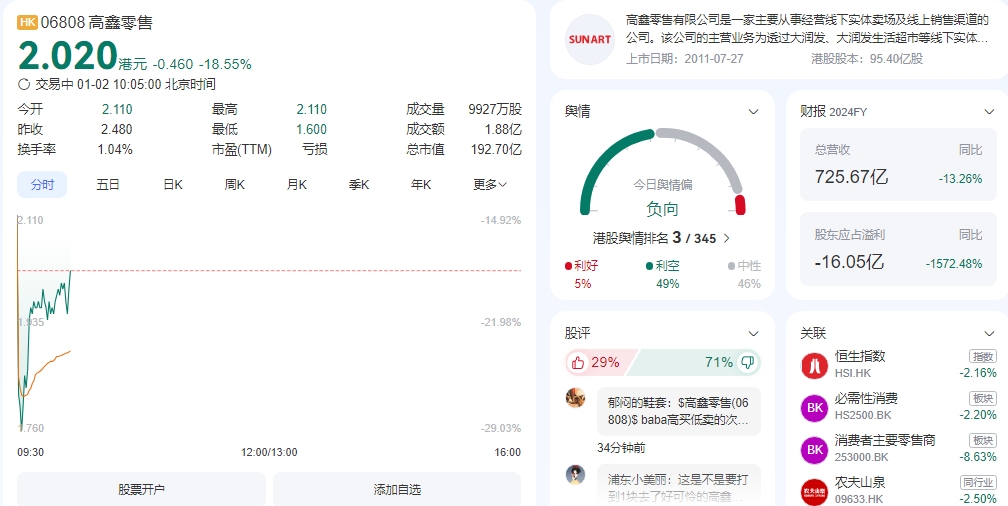The image size is (1008, 506).
Task: Collapse the 股评 panel chevron
Action: coord(753,334)
